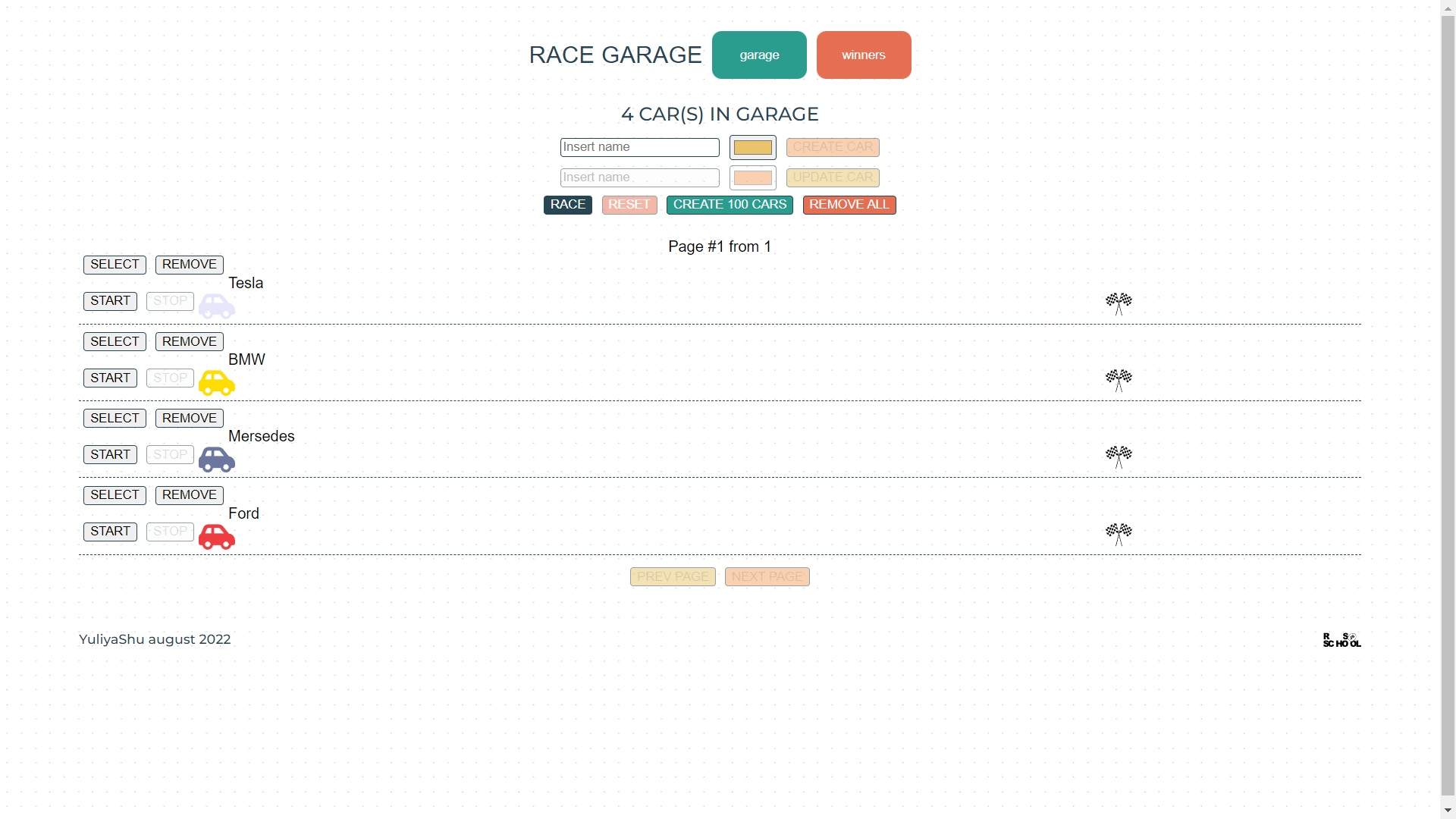Image resolution: width=1456 pixels, height=819 pixels.
Task: Focus the update car name input
Action: pos(640,177)
